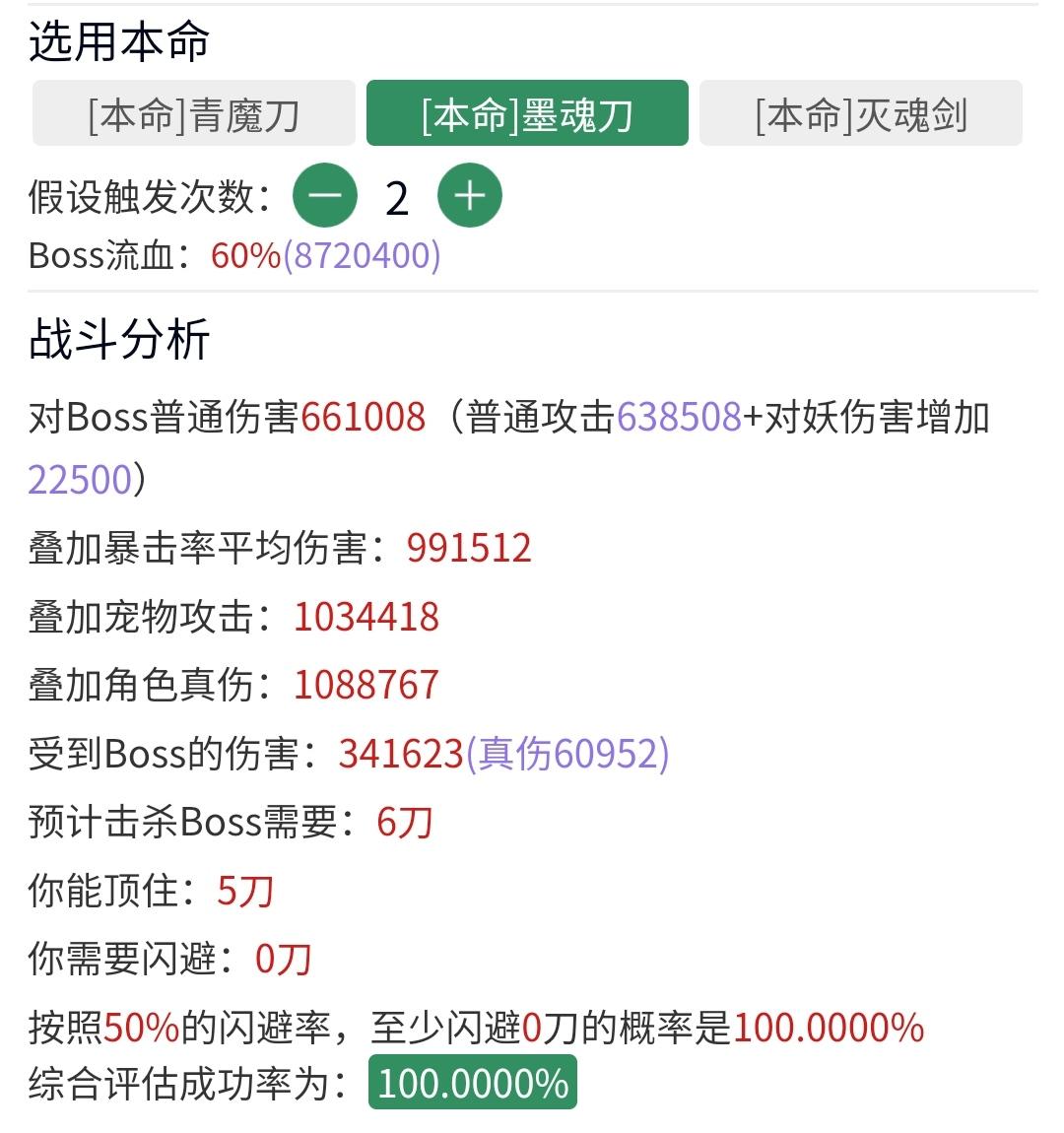This screenshot has height=1133, width=1064.
Task: Click the plus icon to increase trigger count
Action: (x=470, y=196)
